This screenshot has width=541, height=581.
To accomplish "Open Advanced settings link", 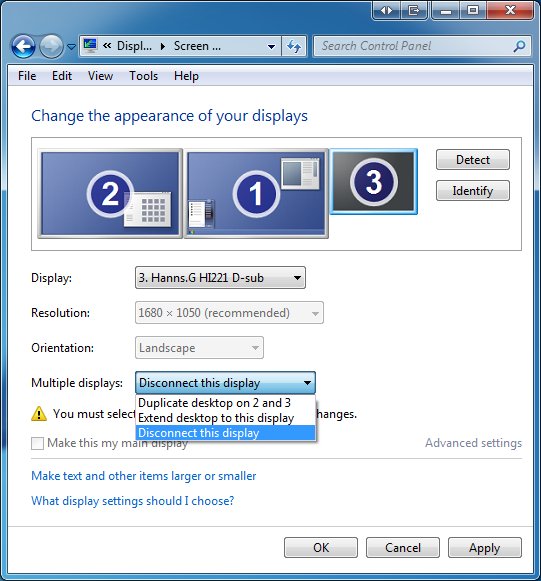I will click(473, 443).
